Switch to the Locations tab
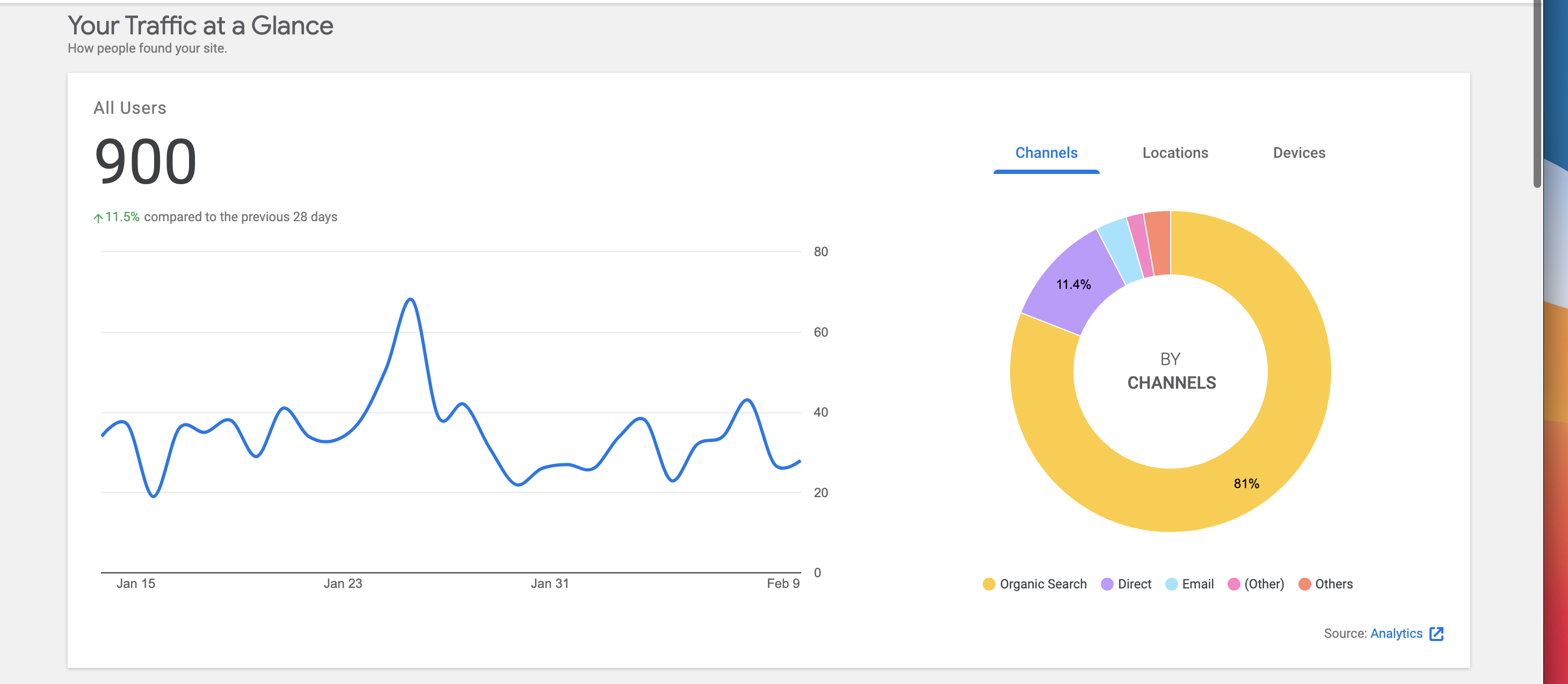Viewport: 1568px width, 684px height. click(1175, 152)
